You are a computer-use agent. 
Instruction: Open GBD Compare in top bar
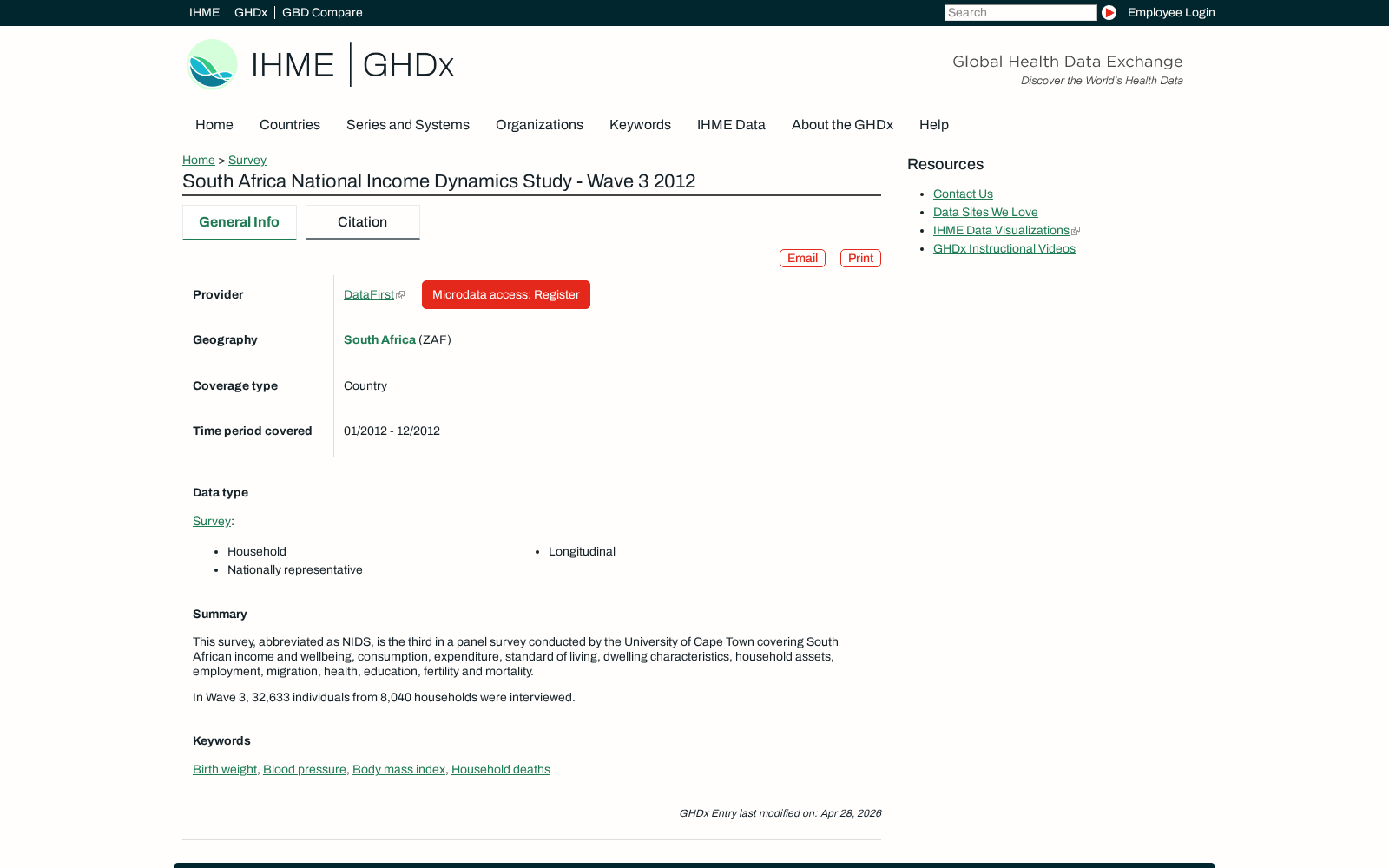tap(322, 12)
